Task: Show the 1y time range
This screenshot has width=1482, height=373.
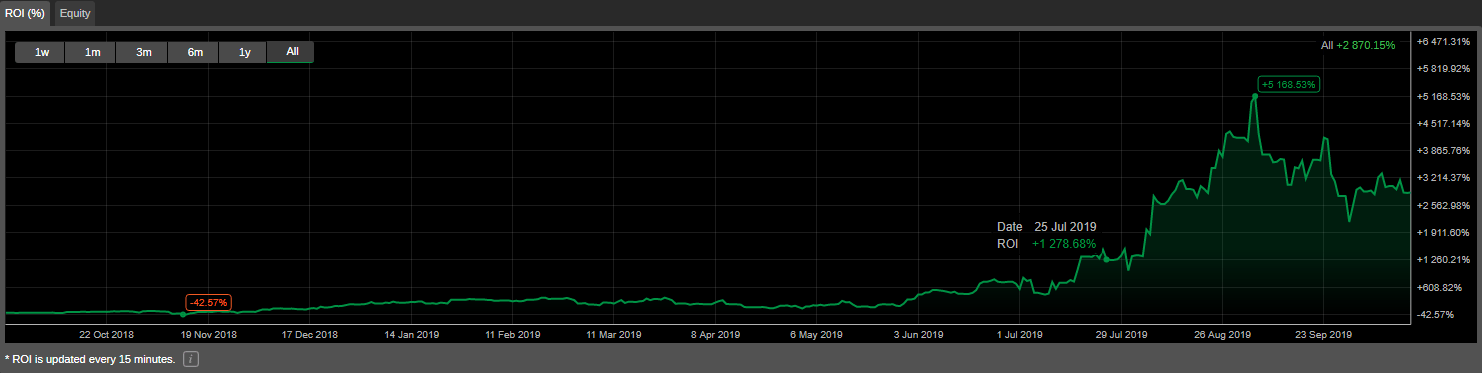Action: [x=245, y=52]
